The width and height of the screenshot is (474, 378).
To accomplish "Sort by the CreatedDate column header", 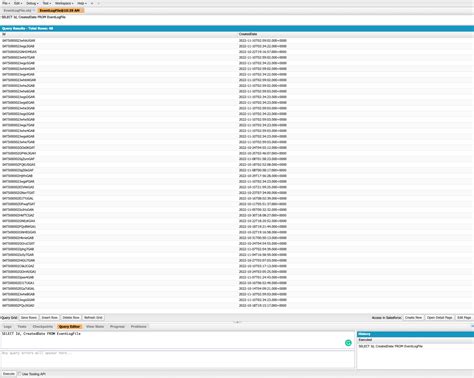I will click(355, 34).
